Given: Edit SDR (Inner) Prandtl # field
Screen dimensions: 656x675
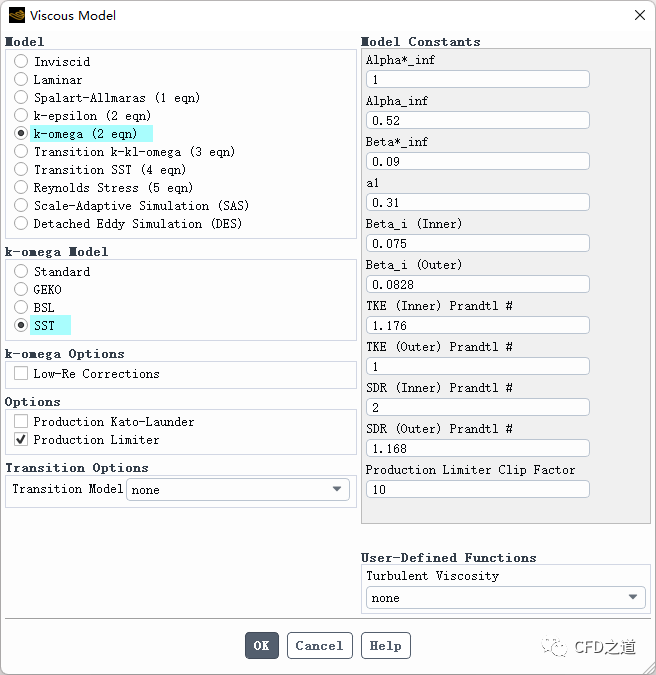Looking at the screenshot, I should 477,407.
